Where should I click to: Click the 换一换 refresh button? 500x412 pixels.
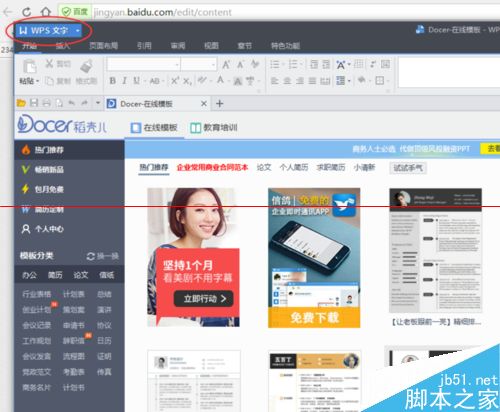point(103,256)
